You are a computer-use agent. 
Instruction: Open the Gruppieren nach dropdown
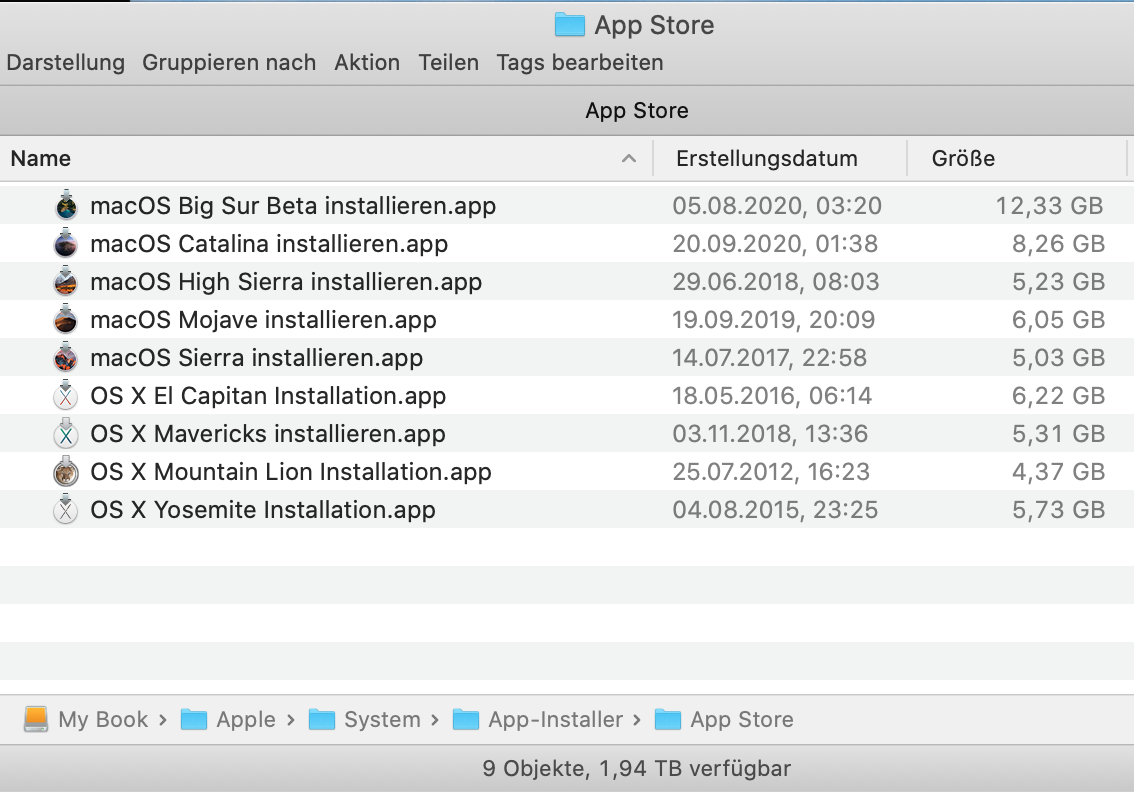click(x=229, y=62)
